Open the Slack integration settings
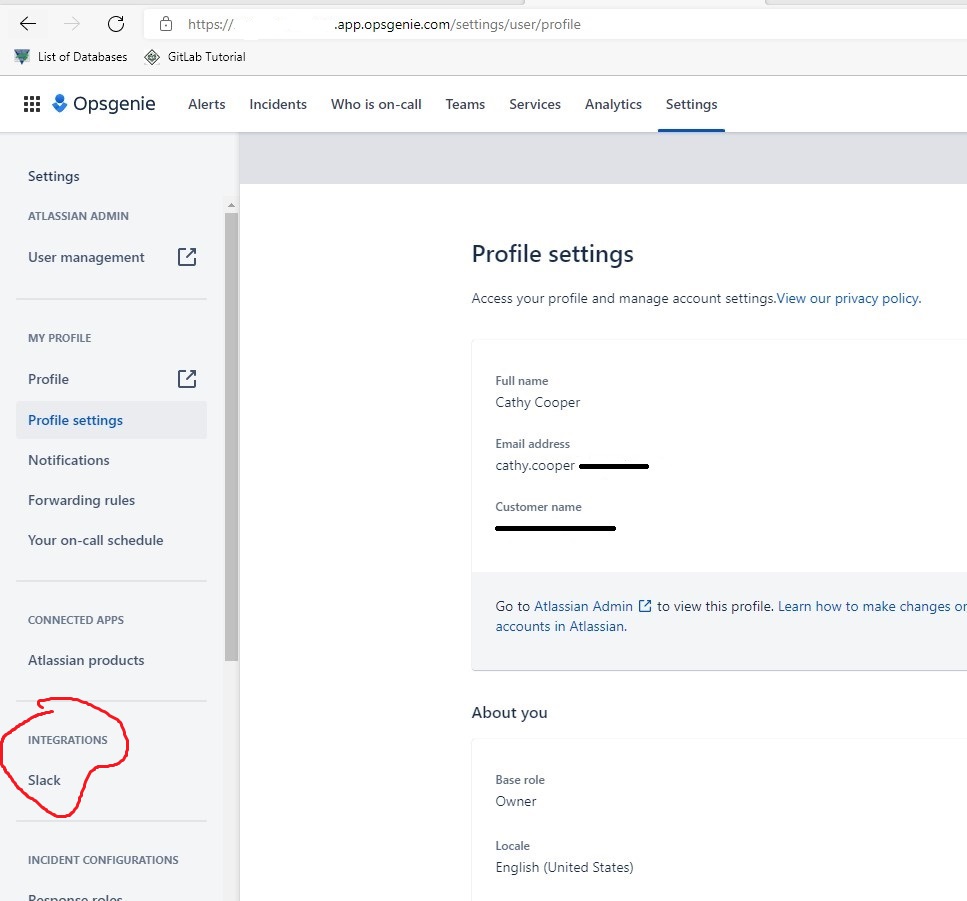The height and width of the screenshot is (901, 967). click(x=44, y=780)
